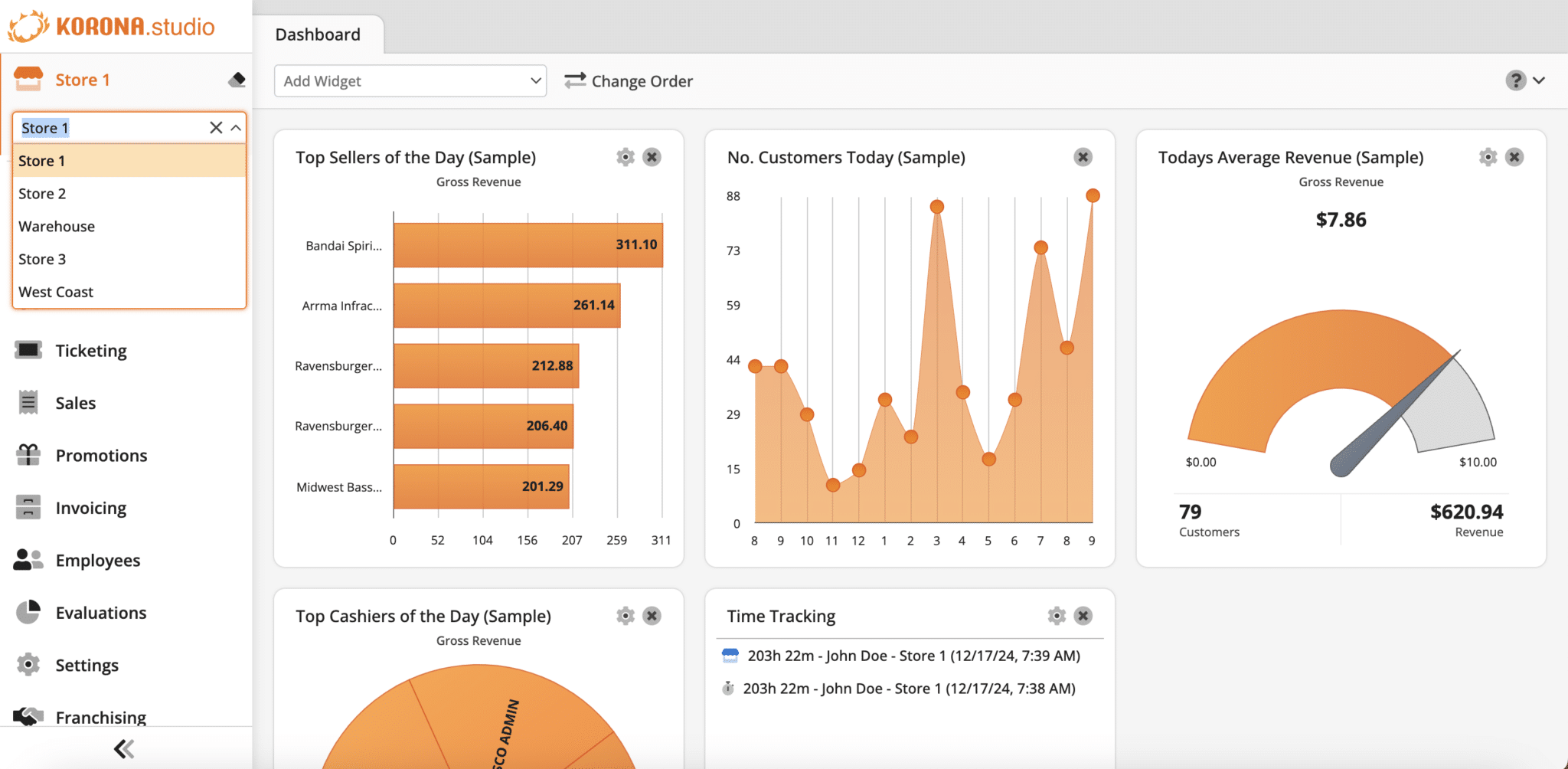The height and width of the screenshot is (769, 1568).
Task: Open Todays Average Revenue widget settings gear
Action: 1488,157
